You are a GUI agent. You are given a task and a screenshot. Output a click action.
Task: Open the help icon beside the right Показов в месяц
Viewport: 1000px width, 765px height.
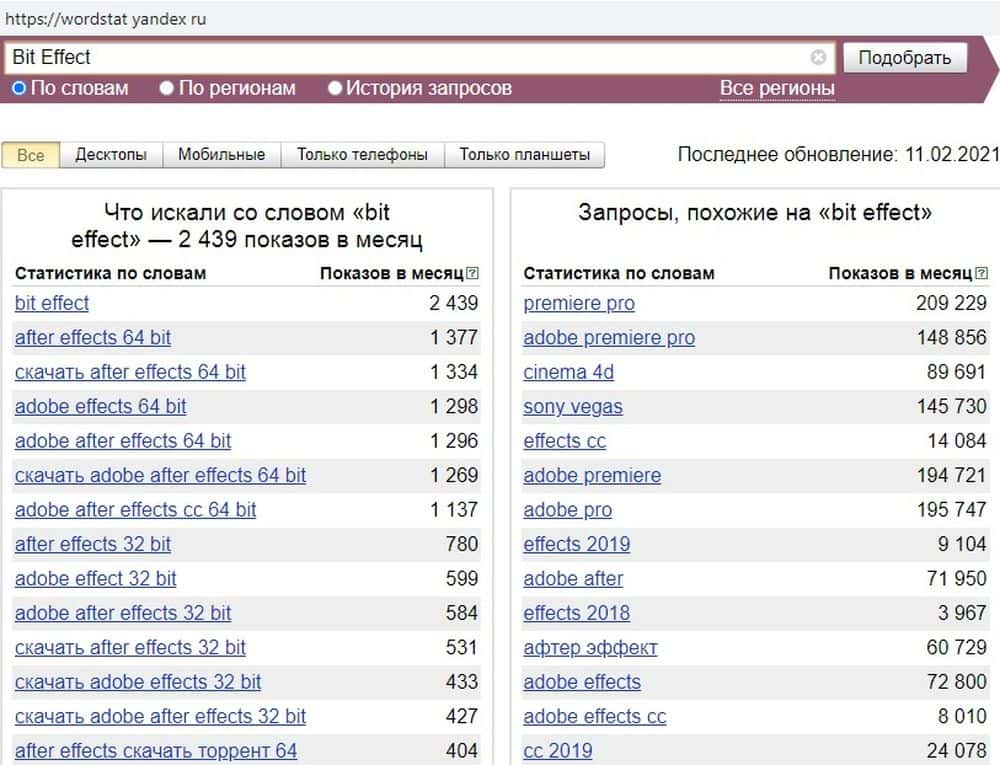pos(982,273)
